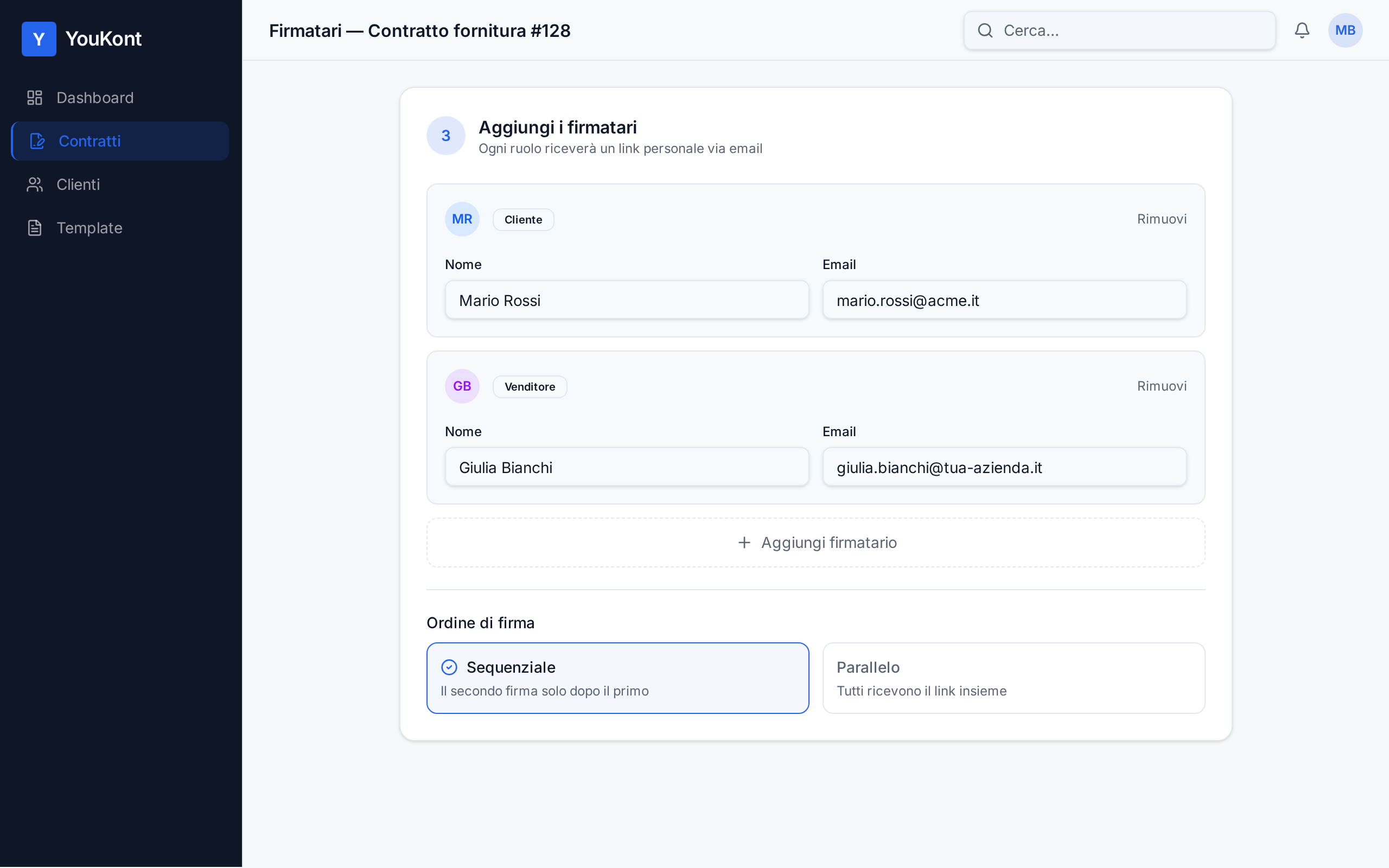Click the Dashboard grid icon in sidebar
This screenshot has width=1389, height=868.
[x=35, y=98]
